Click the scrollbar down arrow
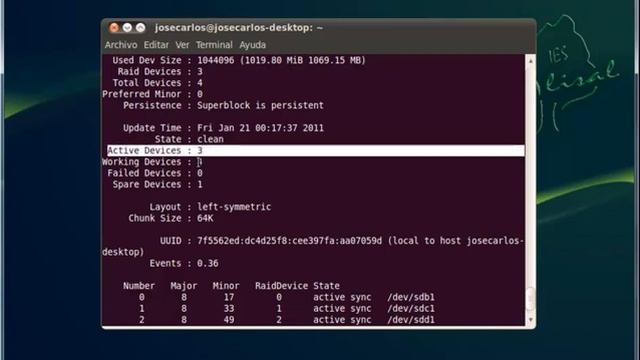Viewport: 640px width, 360px height. (x=531, y=320)
